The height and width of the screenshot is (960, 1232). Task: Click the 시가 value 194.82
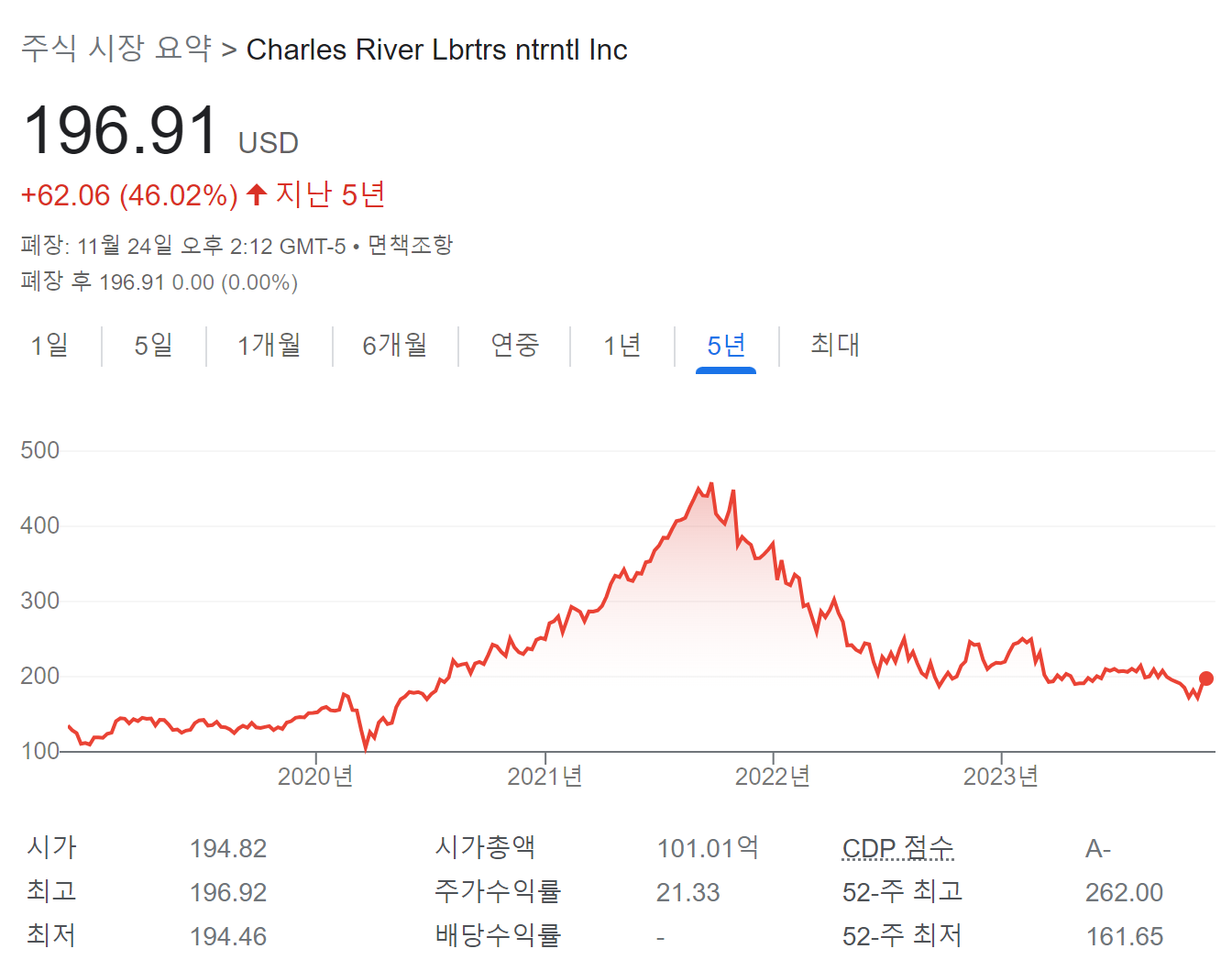(228, 849)
